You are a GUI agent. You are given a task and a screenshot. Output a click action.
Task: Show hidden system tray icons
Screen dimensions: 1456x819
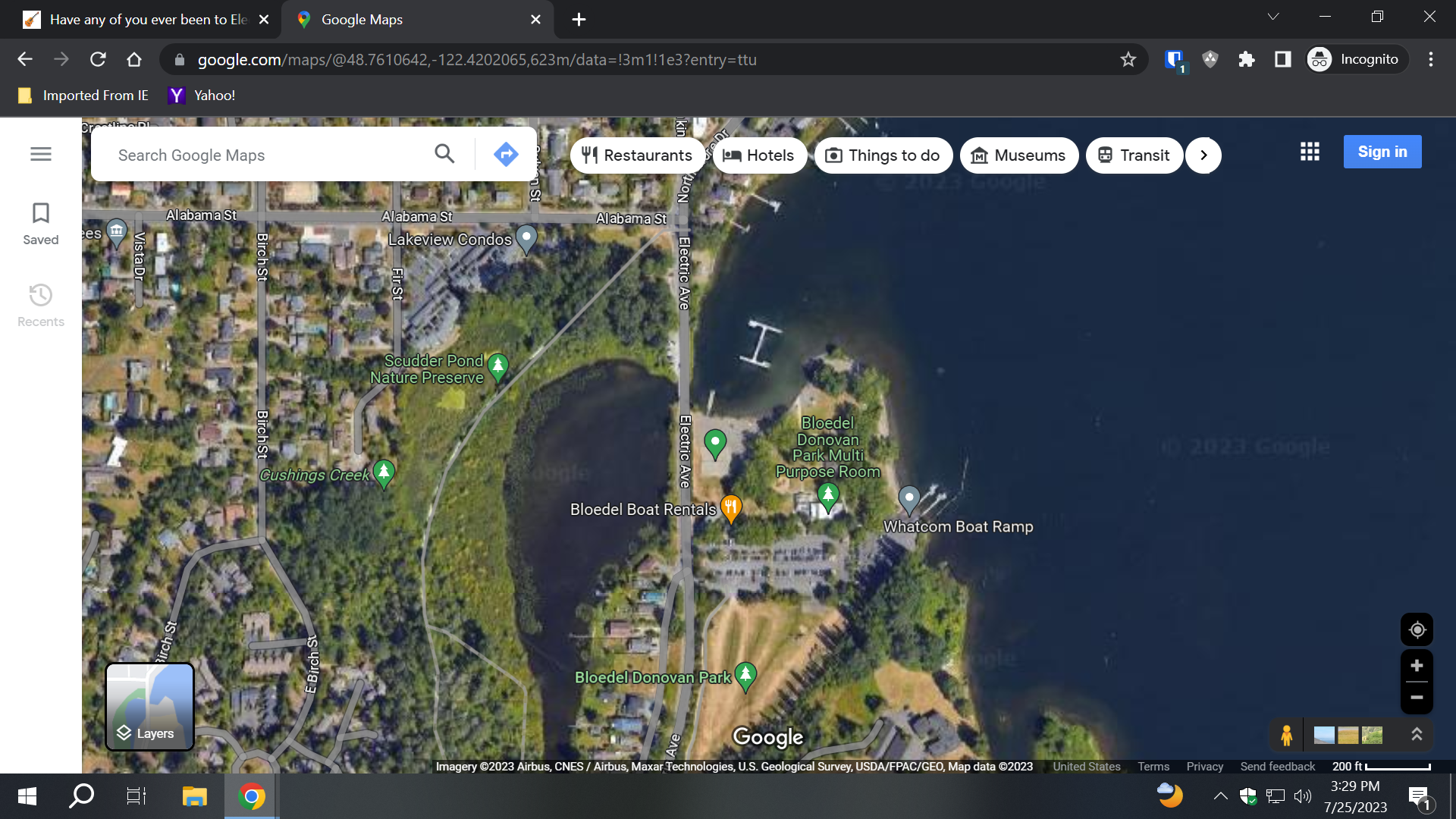tap(1220, 796)
